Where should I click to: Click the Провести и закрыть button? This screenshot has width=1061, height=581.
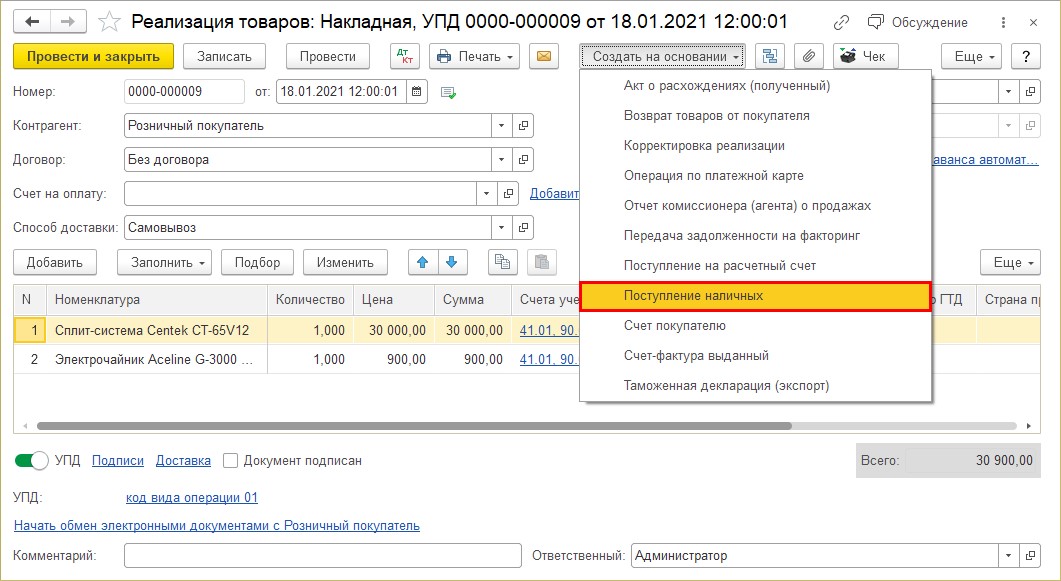(x=94, y=57)
